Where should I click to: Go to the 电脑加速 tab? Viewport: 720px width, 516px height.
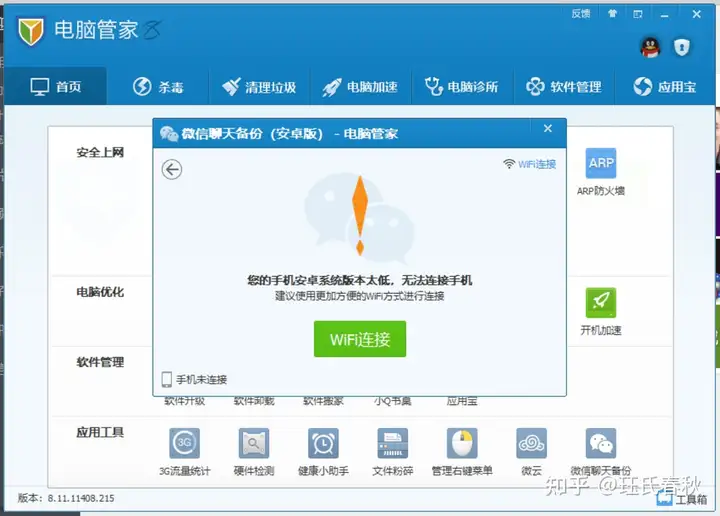click(x=360, y=86)
